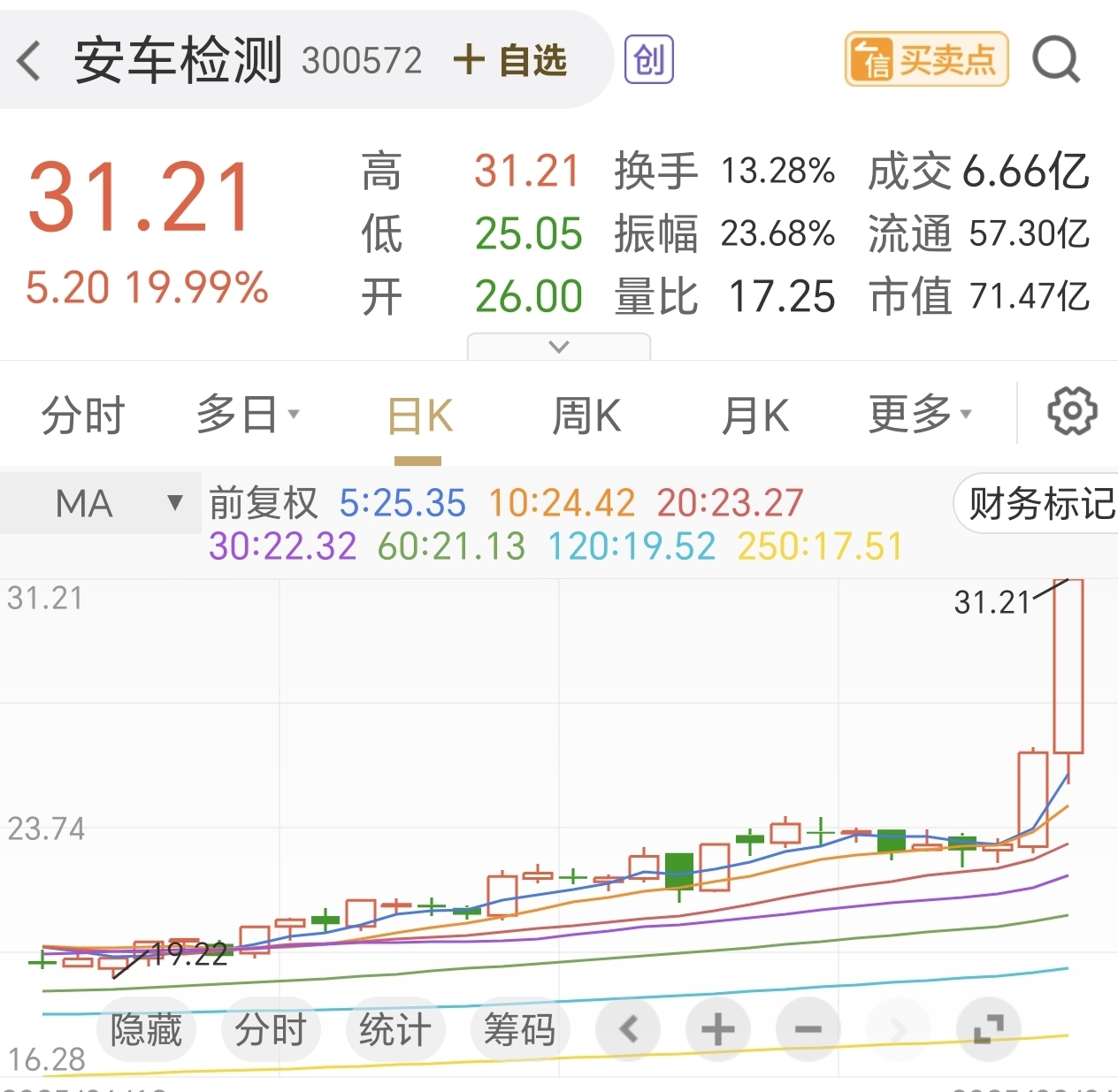Viewport: 1118px width, 1092px height.
Task: Open chart settings gear icon
Action: 1072,410
